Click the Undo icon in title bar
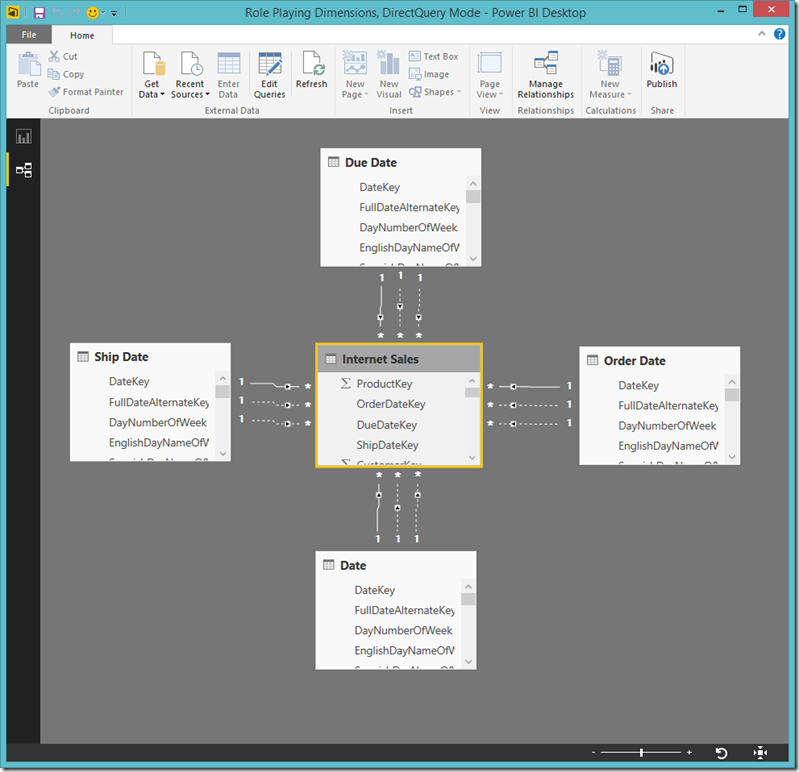The image size is (799, 772). click(x=57, y=13)
